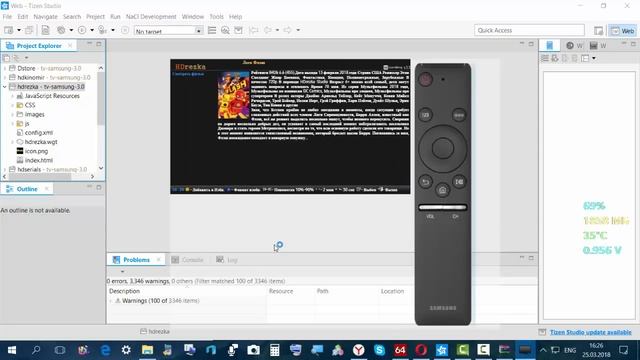Expand the Warnings (100 of 3346 items) group
This screenshot has height=360, width=640.
pos(111,301)
